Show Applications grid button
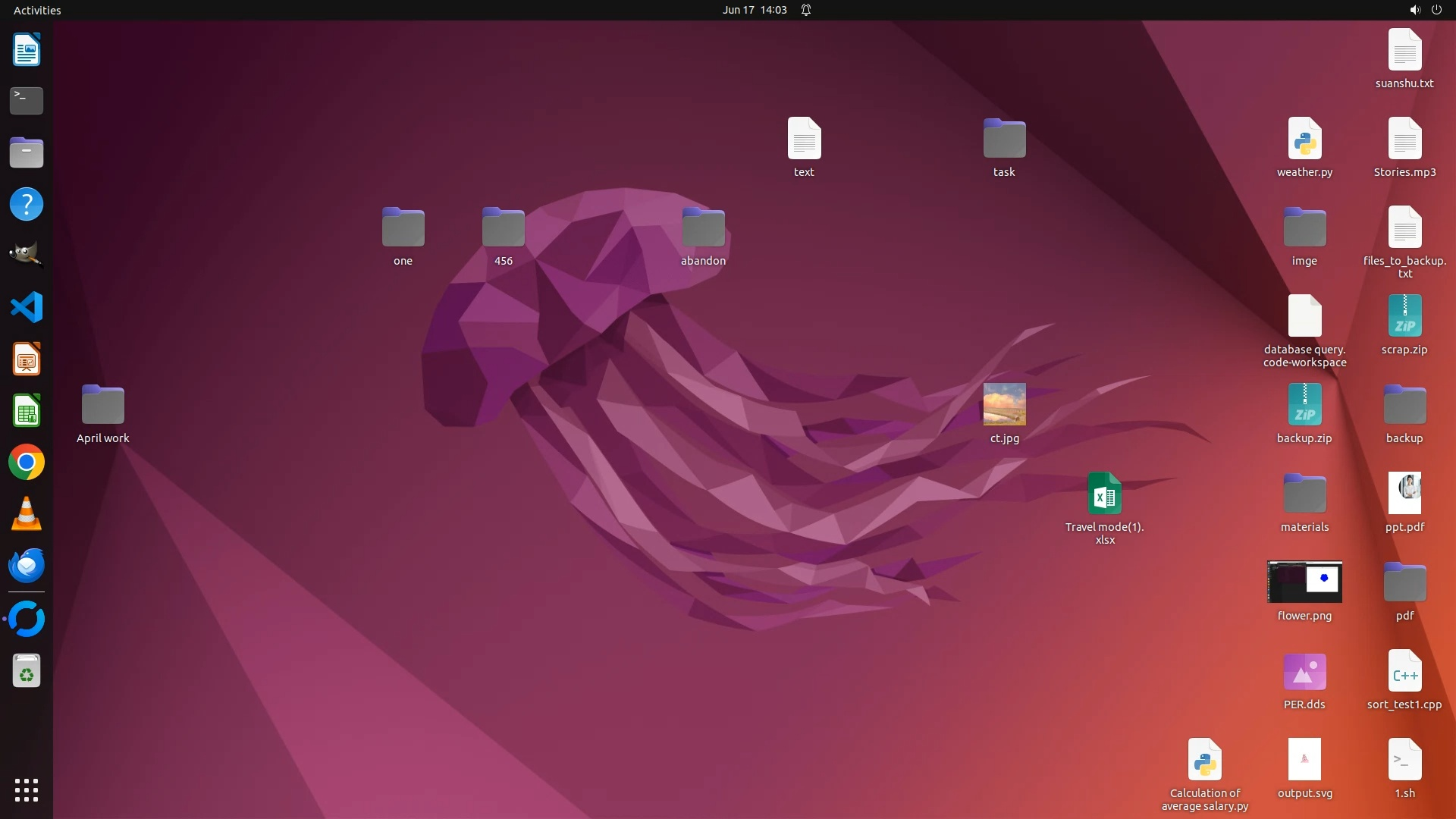 point(27,790)
